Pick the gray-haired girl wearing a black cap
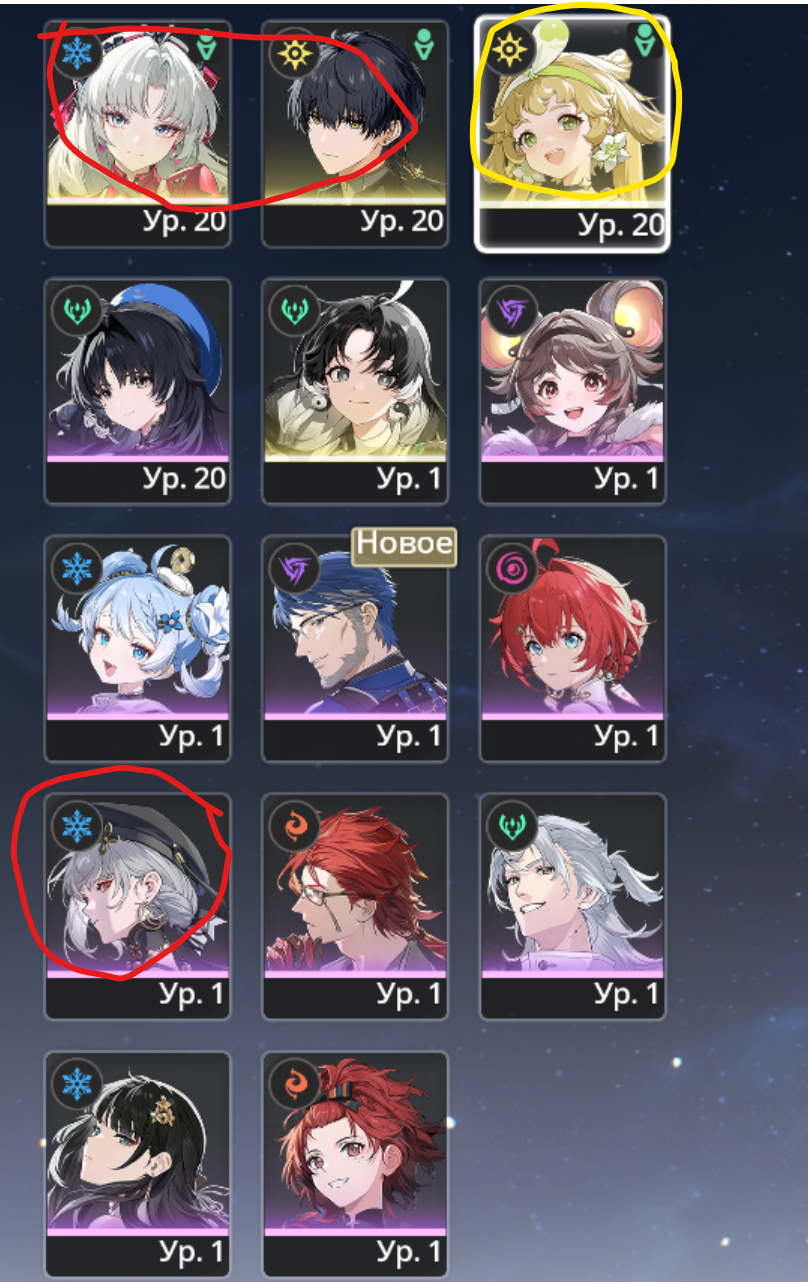Screen dimensions: 808x1282 (x=138, y=906)
